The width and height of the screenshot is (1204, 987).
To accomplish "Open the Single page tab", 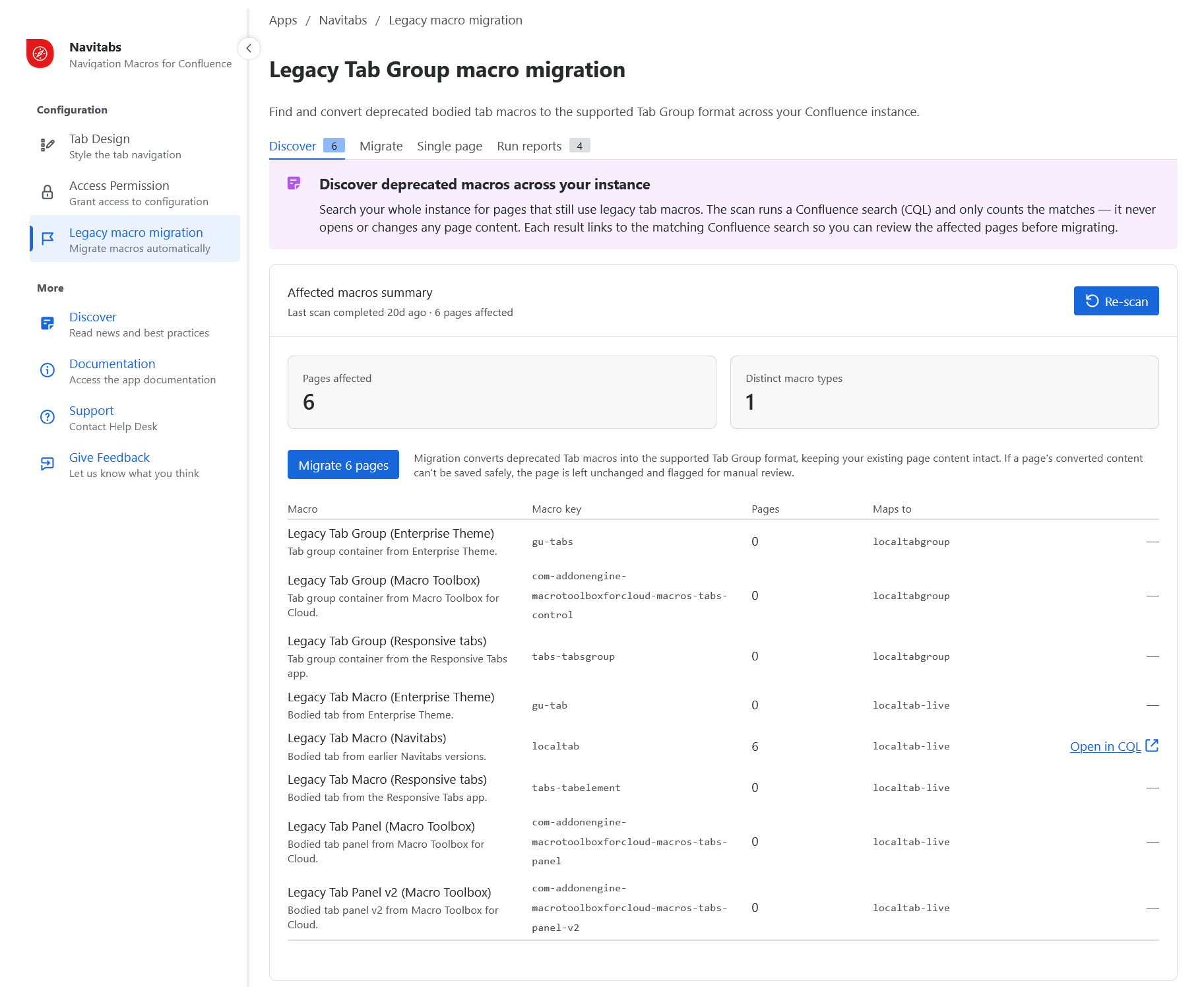I will pyautogui.click(x=449, y=146).
